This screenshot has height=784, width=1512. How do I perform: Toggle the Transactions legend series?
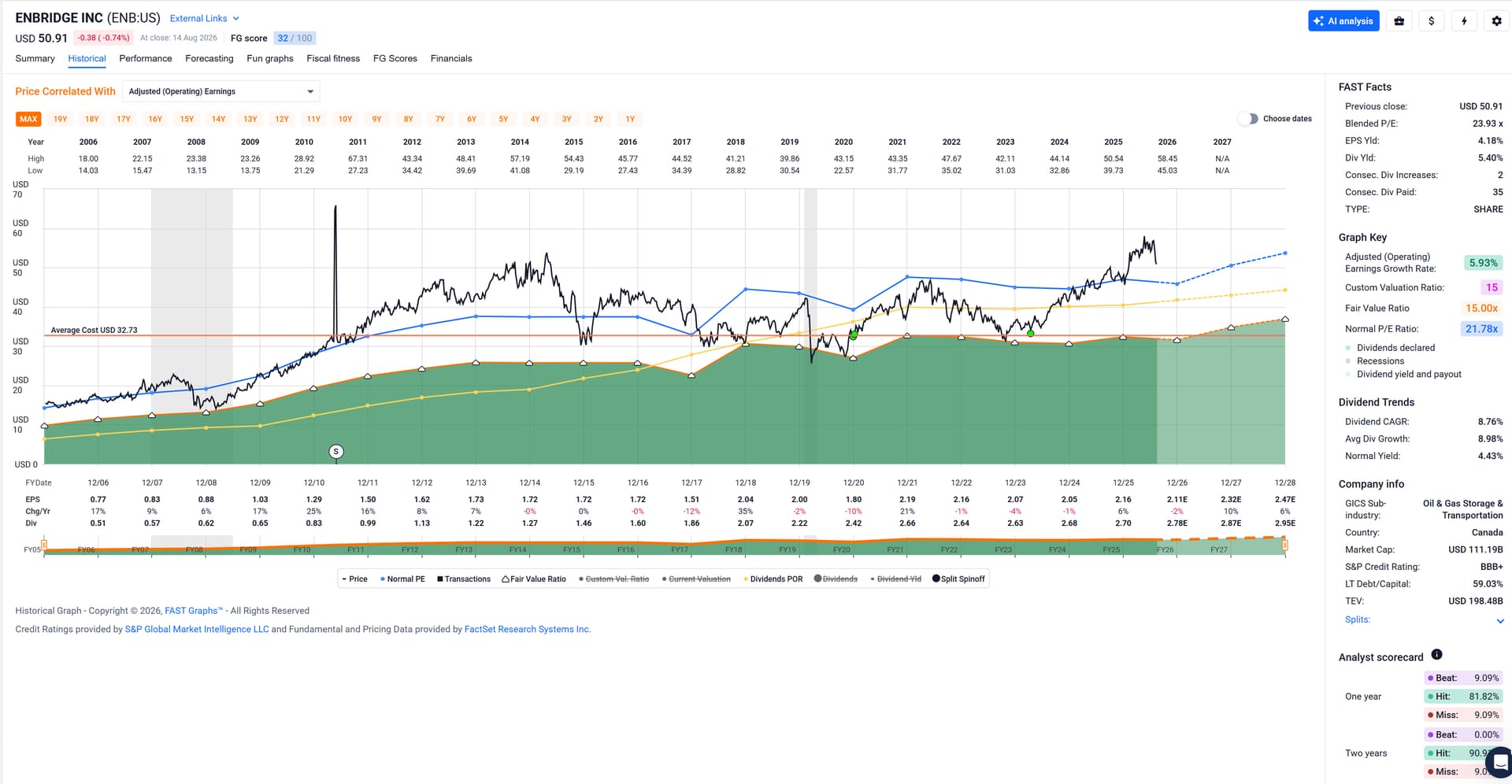pyautogui.click(x=464, y=579)
